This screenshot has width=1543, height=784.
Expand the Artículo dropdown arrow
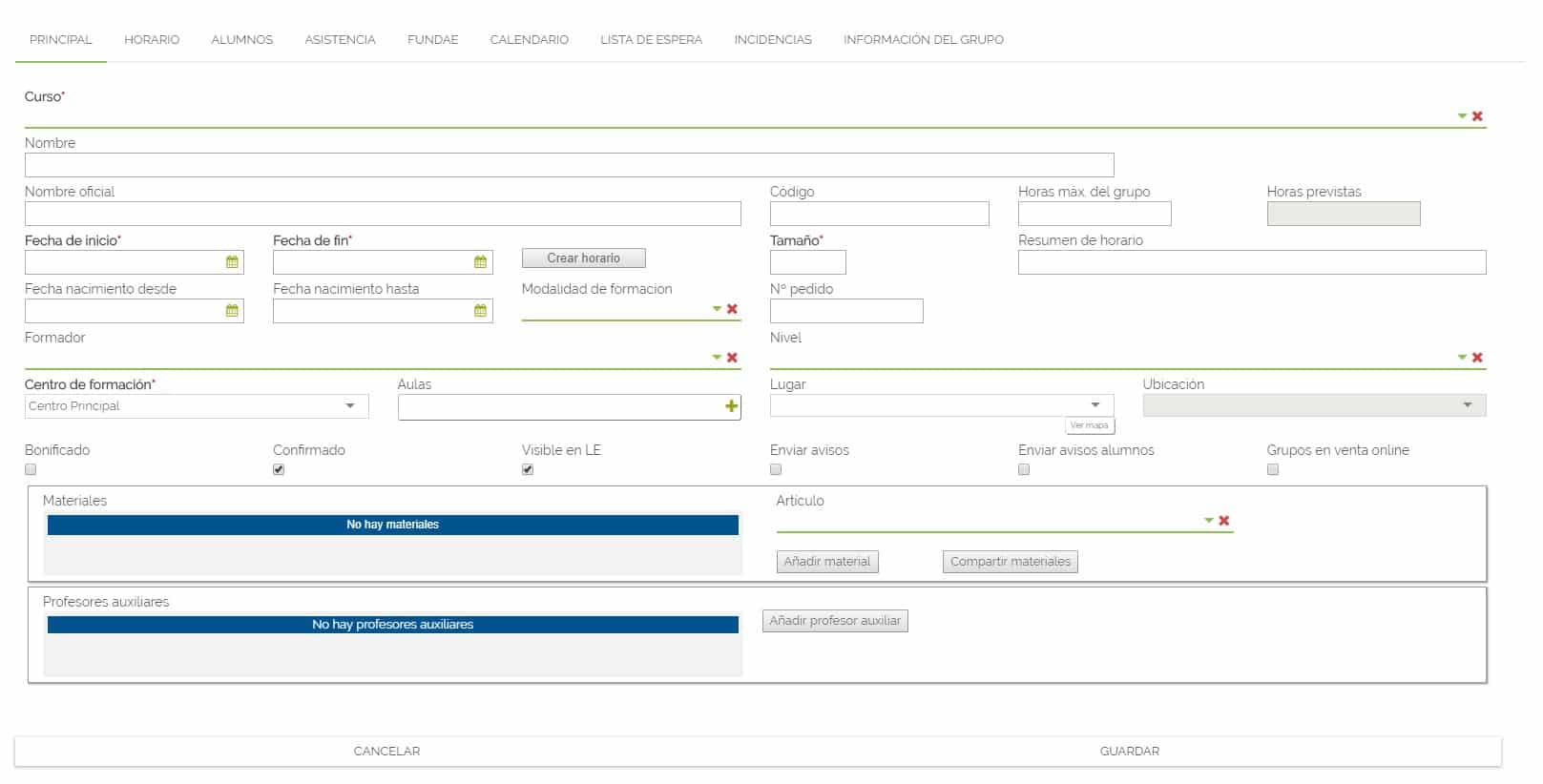coord(1209,521)
